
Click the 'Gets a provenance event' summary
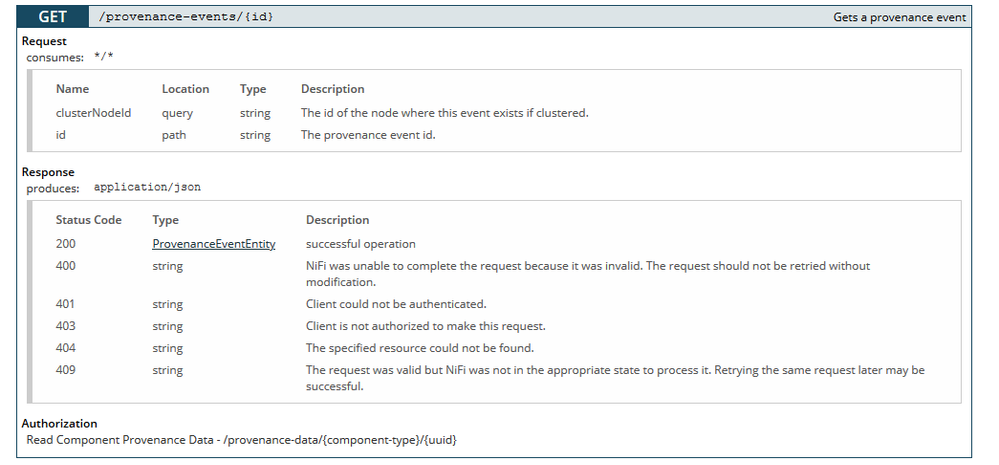[x=899, y=17]
